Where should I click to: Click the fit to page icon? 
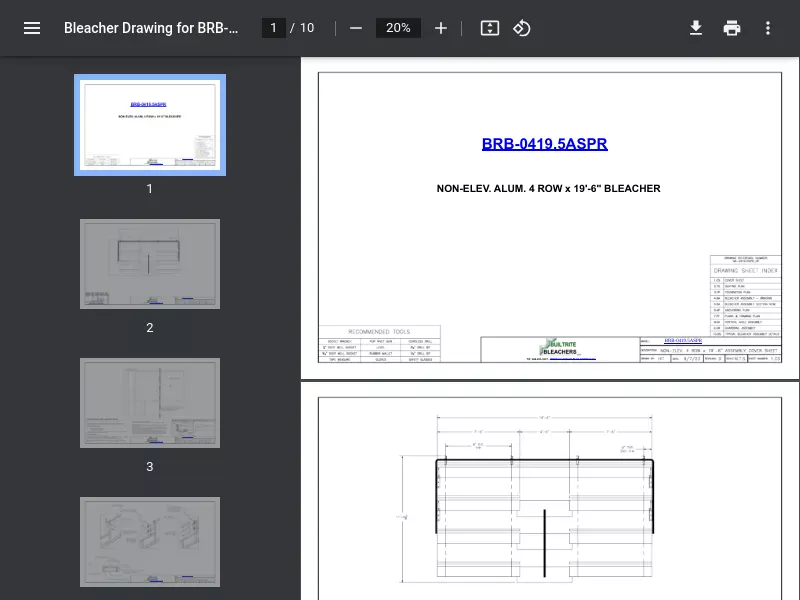pos(489,28)
